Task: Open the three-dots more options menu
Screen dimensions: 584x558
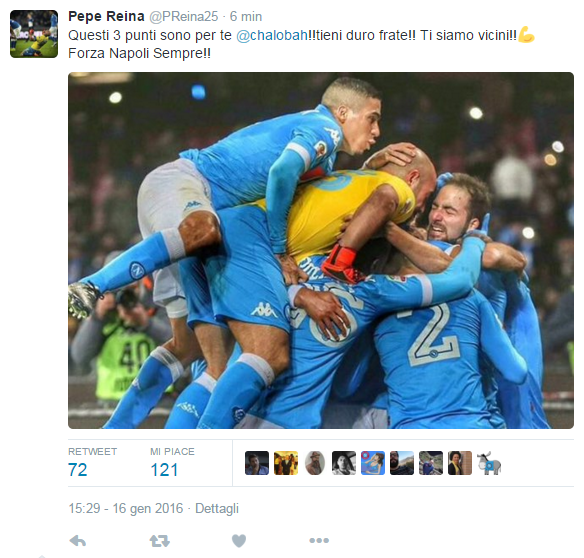Action: click(x=319, y=540)
